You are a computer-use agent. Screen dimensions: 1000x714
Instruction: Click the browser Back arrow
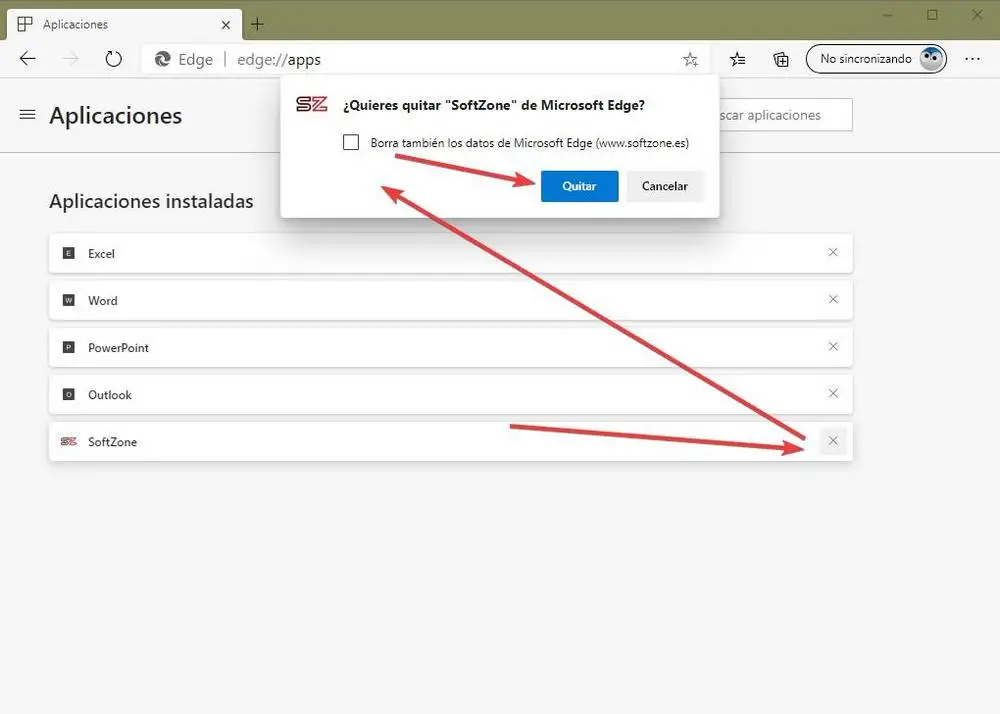tap(27, 59)
